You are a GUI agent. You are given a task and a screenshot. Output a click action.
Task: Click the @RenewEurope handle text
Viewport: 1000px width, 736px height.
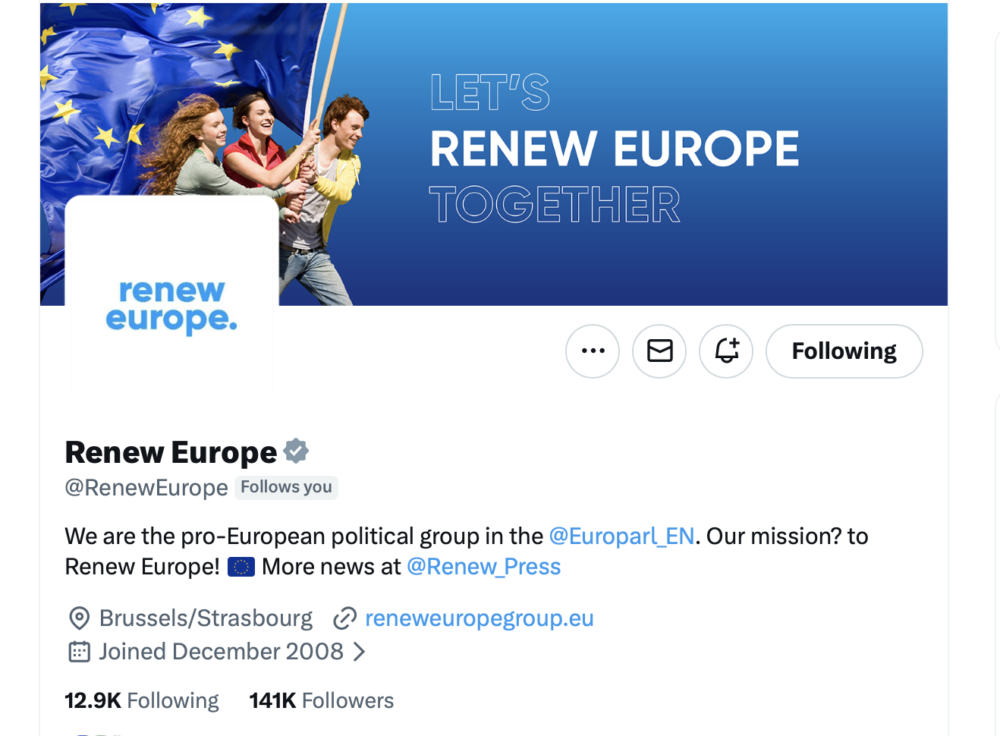tap(146, 488)
